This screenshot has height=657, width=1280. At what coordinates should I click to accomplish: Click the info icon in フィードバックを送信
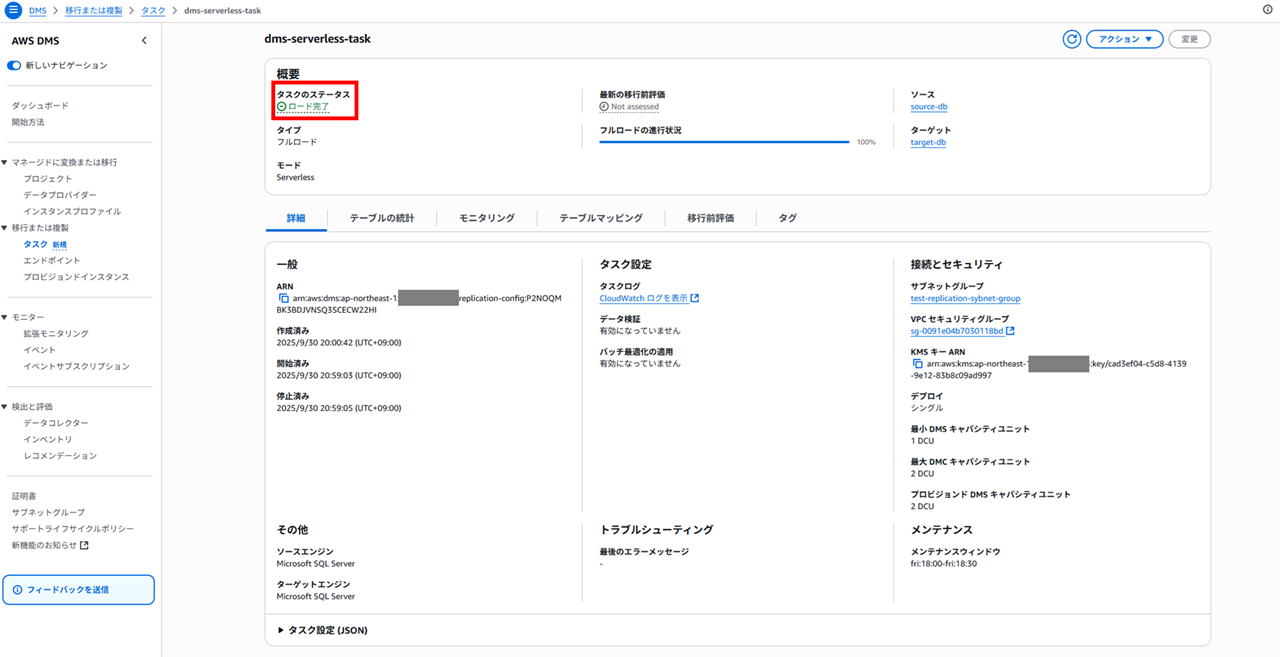[x=17, y=590]
